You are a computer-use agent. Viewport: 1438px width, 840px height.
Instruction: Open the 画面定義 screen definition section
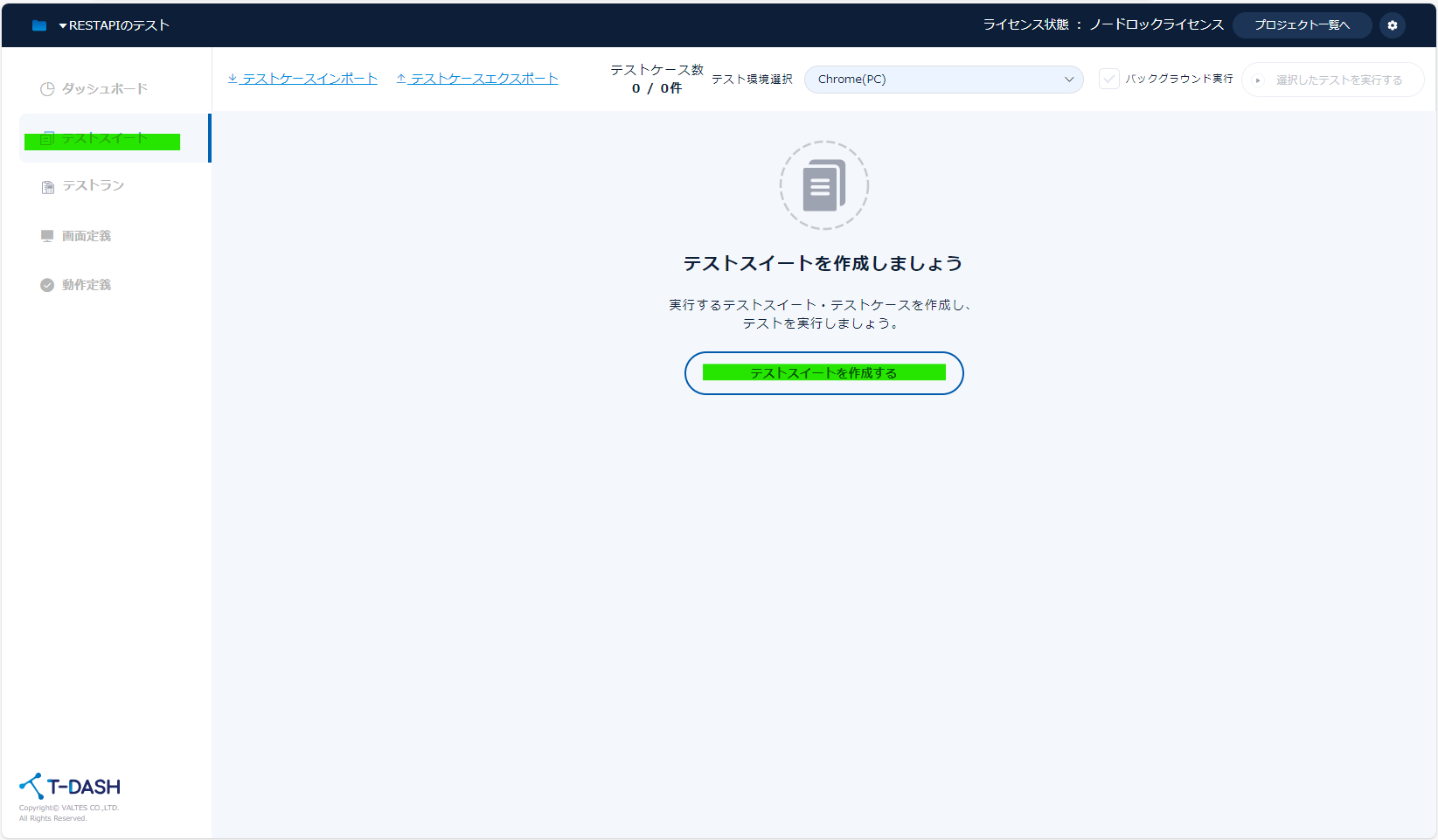coord(87,235)
